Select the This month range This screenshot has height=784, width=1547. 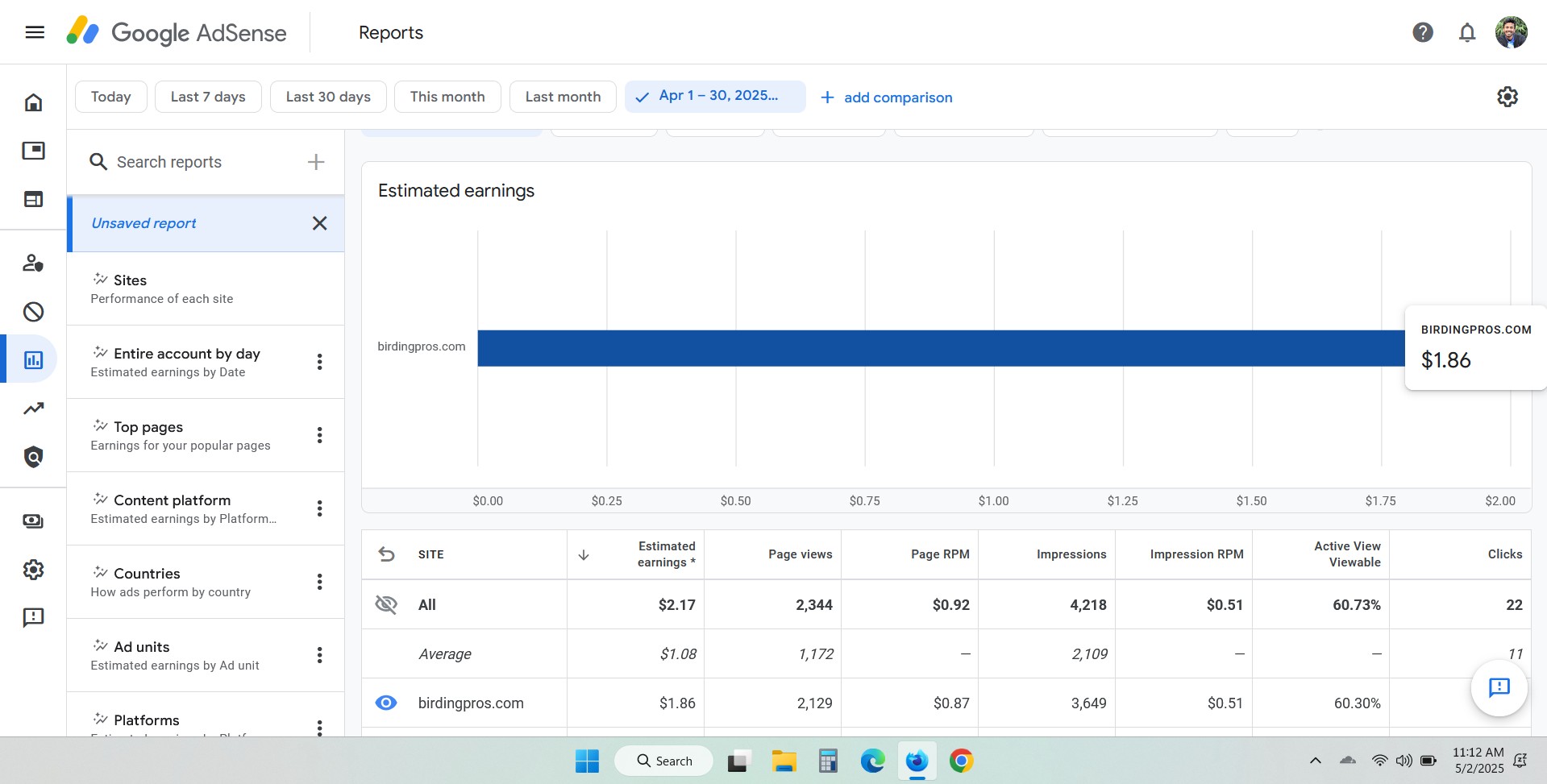pyautogui.click(x=447, y=97)
